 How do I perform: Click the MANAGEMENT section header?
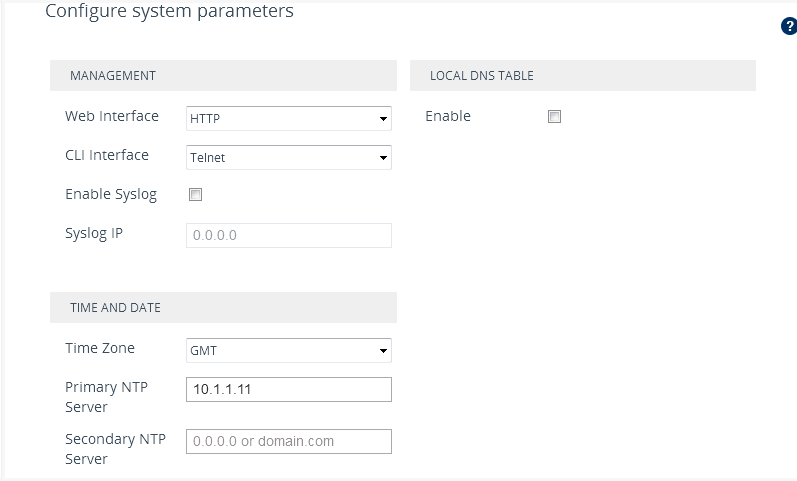(x=112, y=76)
